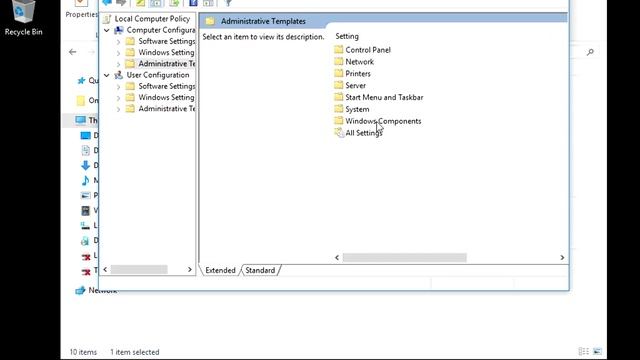Select the Computer Configuration node

161,30
